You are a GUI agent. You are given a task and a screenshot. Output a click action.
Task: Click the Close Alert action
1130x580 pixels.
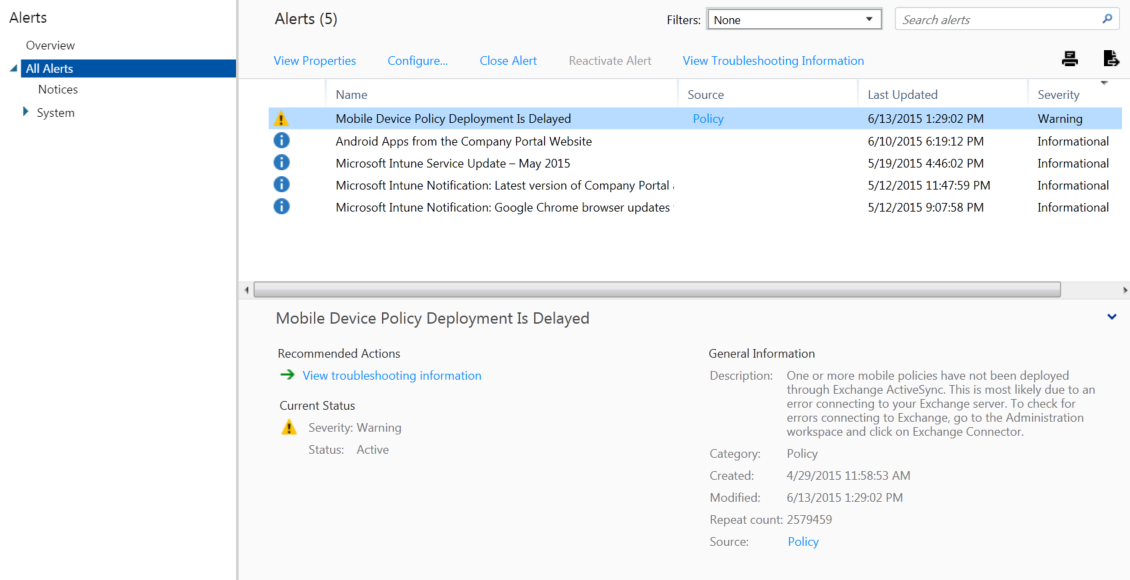click(508, 60)
